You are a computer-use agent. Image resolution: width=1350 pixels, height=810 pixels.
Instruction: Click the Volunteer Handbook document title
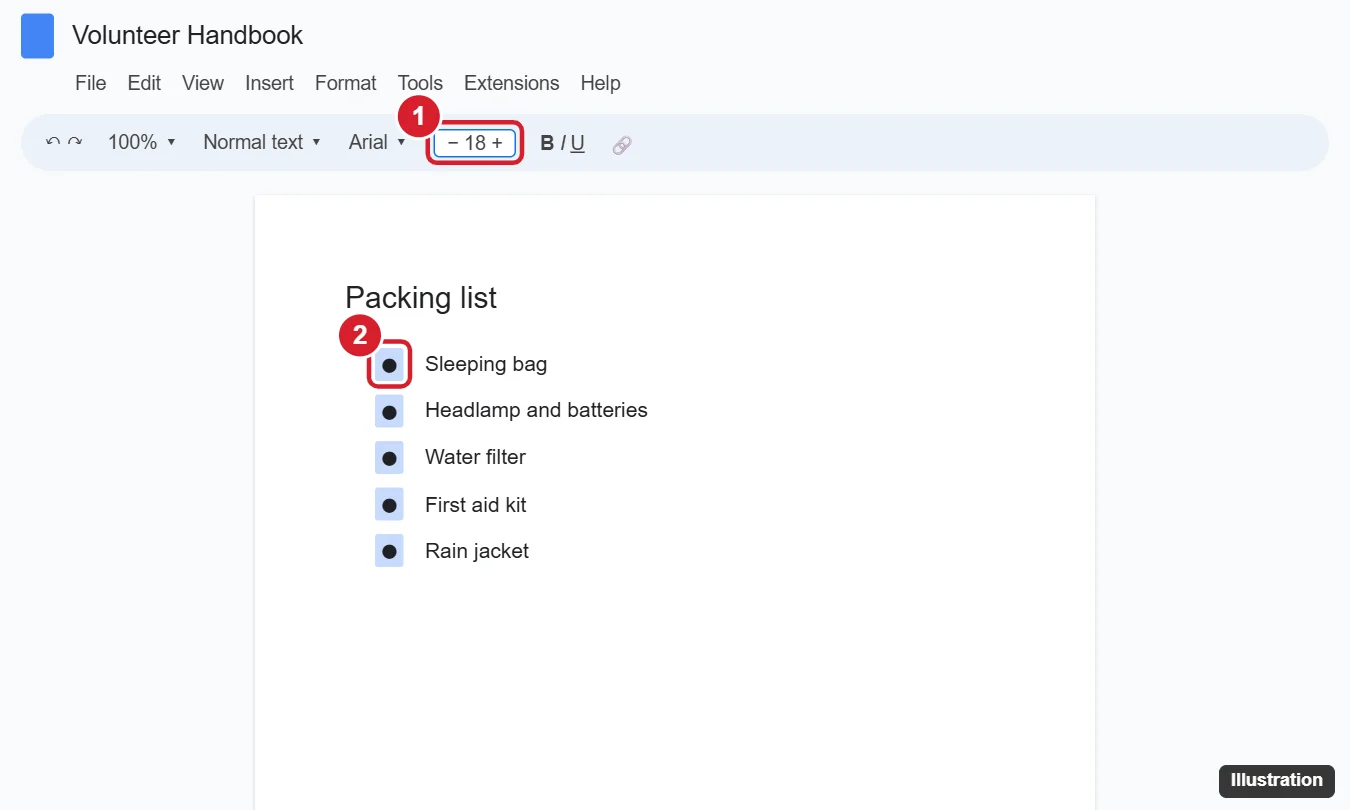pos(188,35)
